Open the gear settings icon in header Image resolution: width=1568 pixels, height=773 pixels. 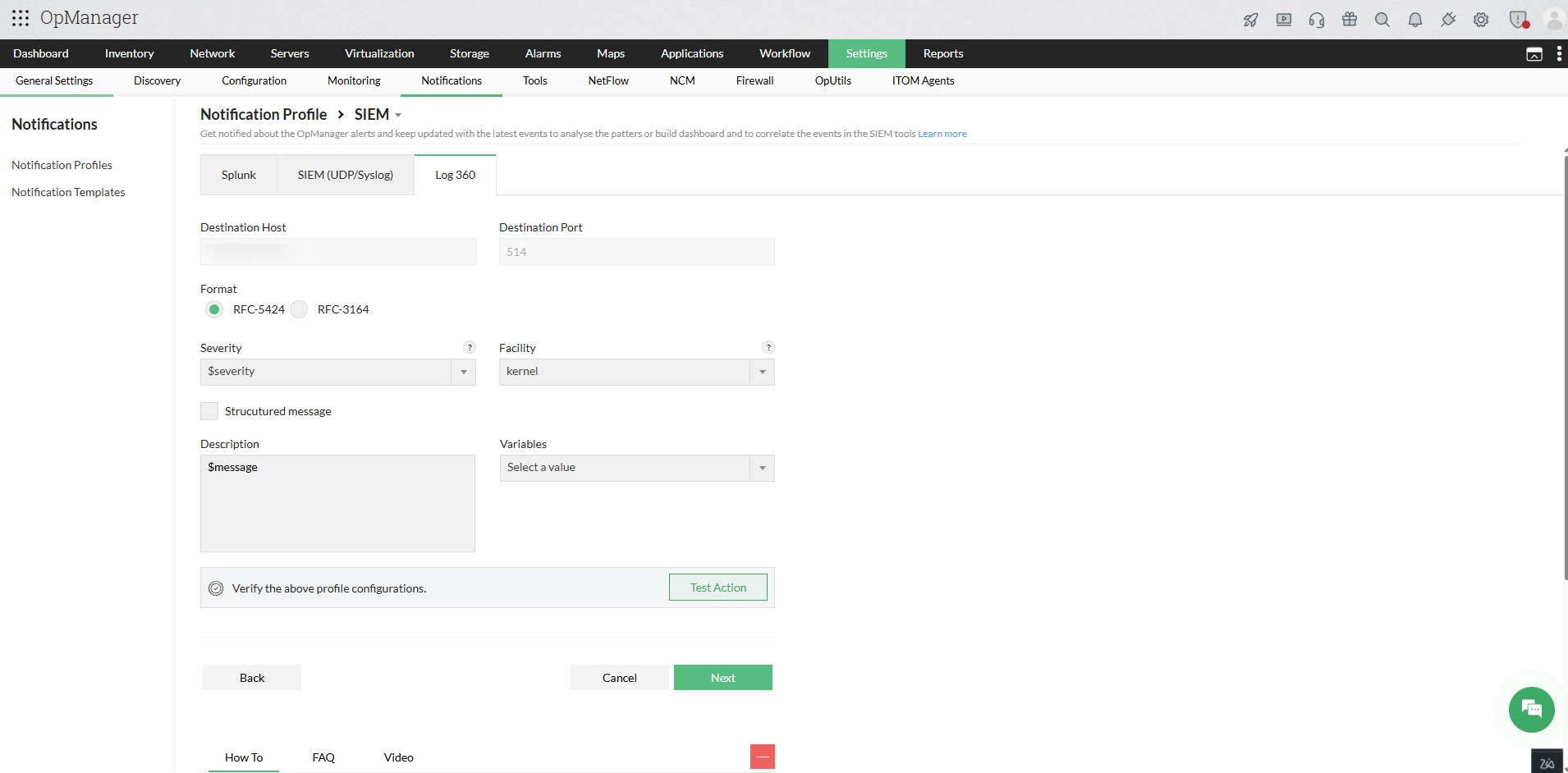1481,20
